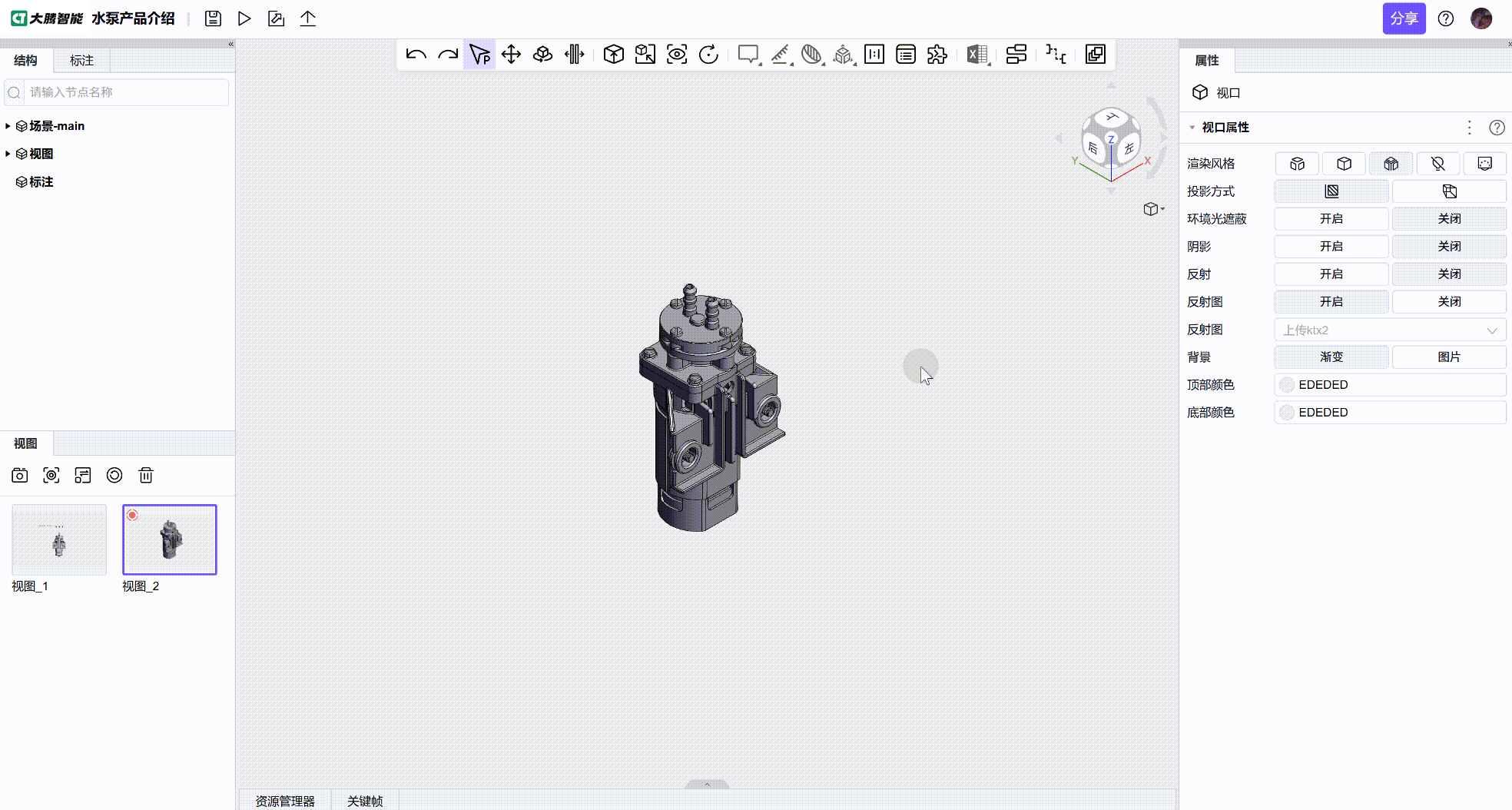Screen dimensions: 1512x810
Task: Disable 反射图 by clicking 关闭
Action: 1449,301
